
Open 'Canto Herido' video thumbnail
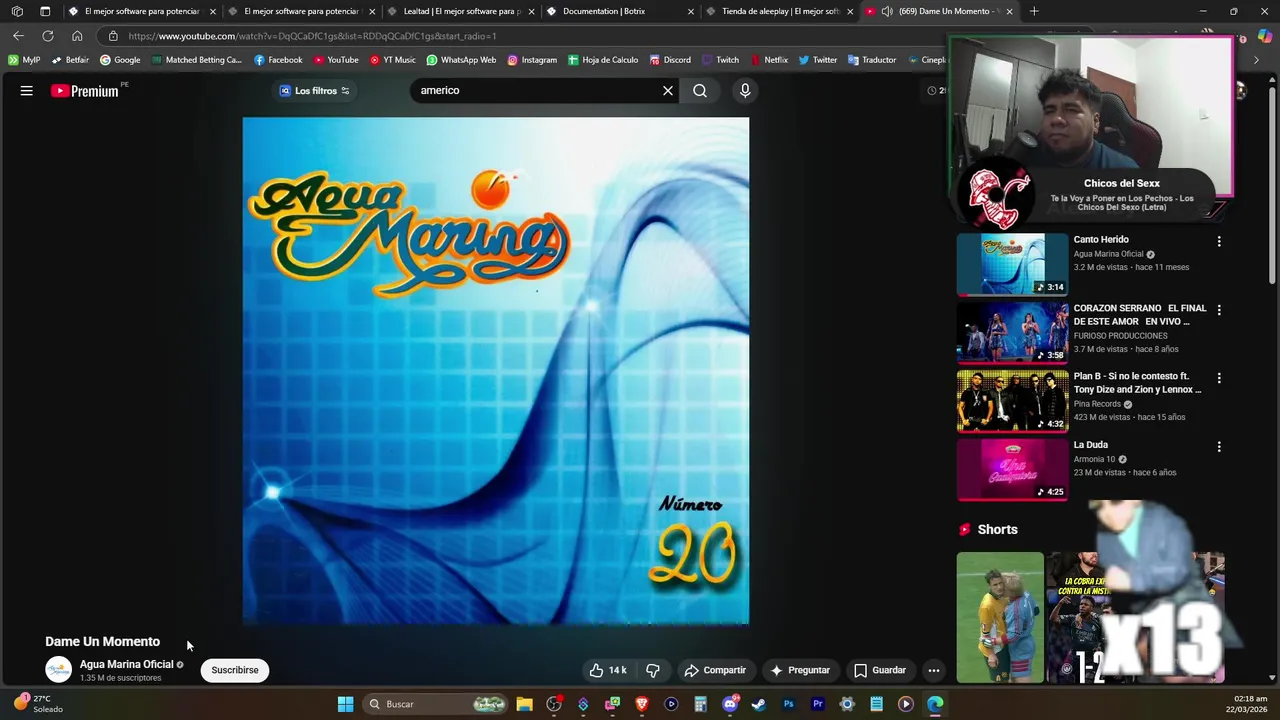[x=1013, y=264]
